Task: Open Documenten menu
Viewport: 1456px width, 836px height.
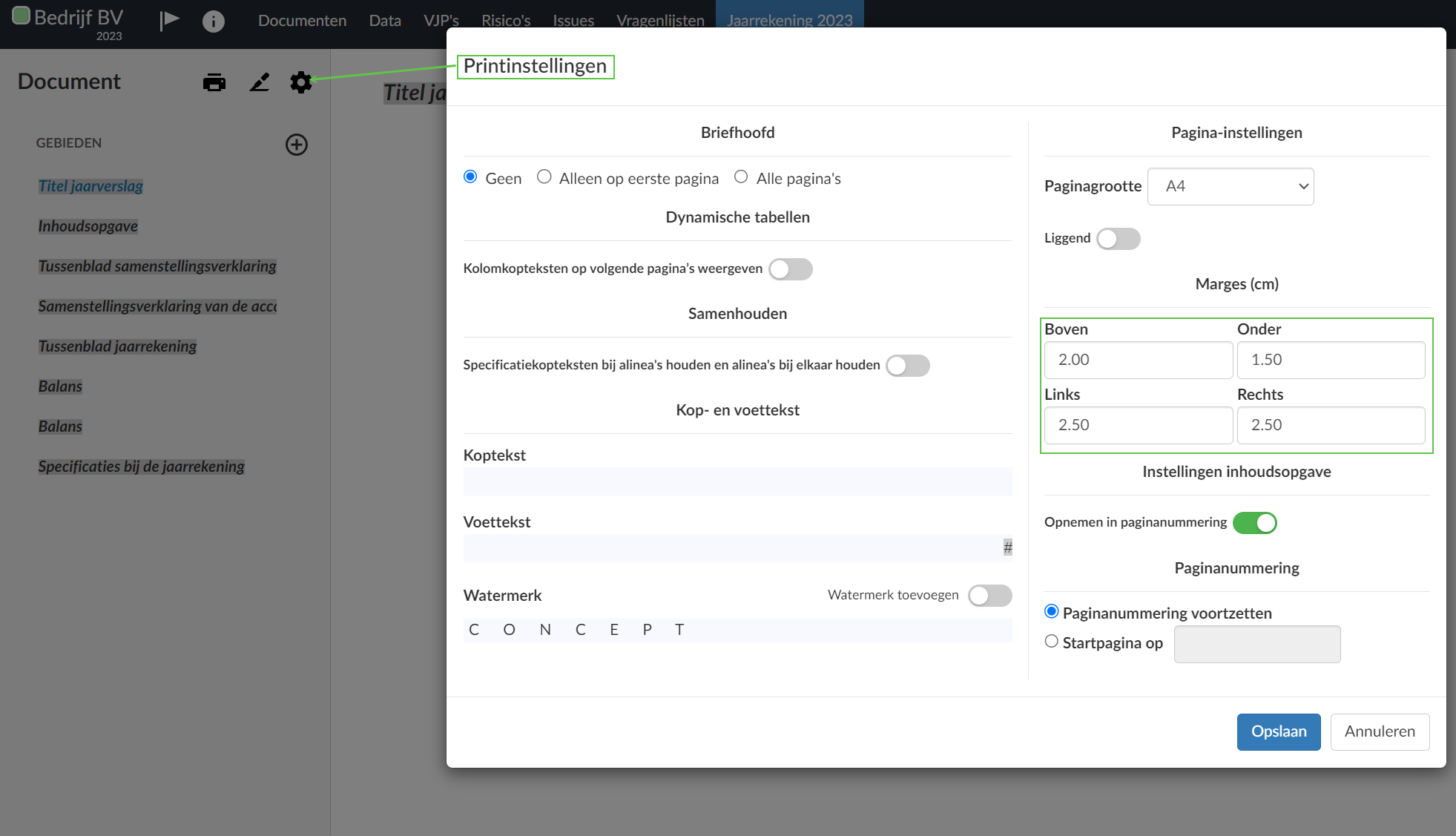Action: coord(303,21)
